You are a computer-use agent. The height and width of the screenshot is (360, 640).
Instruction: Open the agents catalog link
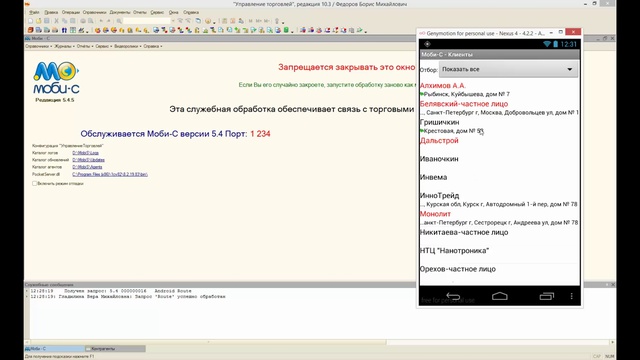click(87, 167)
